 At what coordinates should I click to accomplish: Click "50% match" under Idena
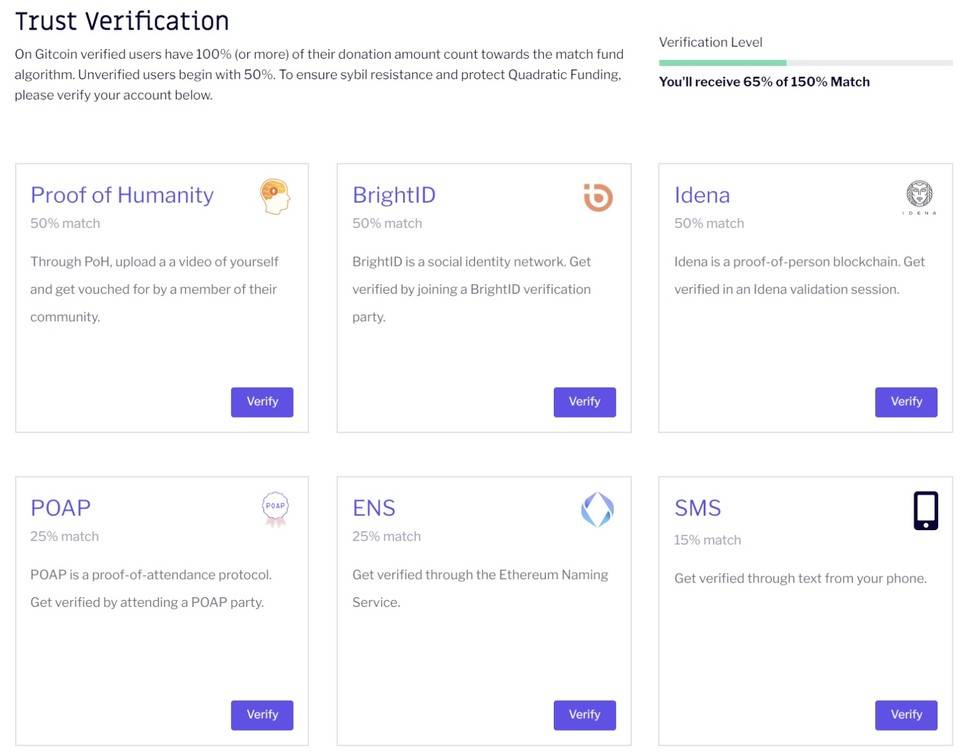pyautogui.click(x=709, y=224)
